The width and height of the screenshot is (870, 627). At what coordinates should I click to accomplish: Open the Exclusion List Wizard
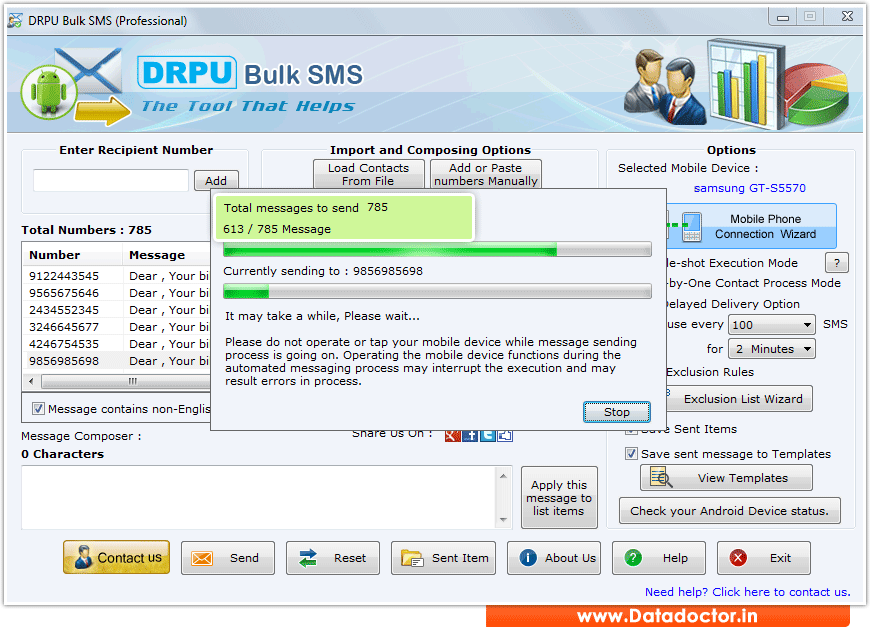pos(739,399)
